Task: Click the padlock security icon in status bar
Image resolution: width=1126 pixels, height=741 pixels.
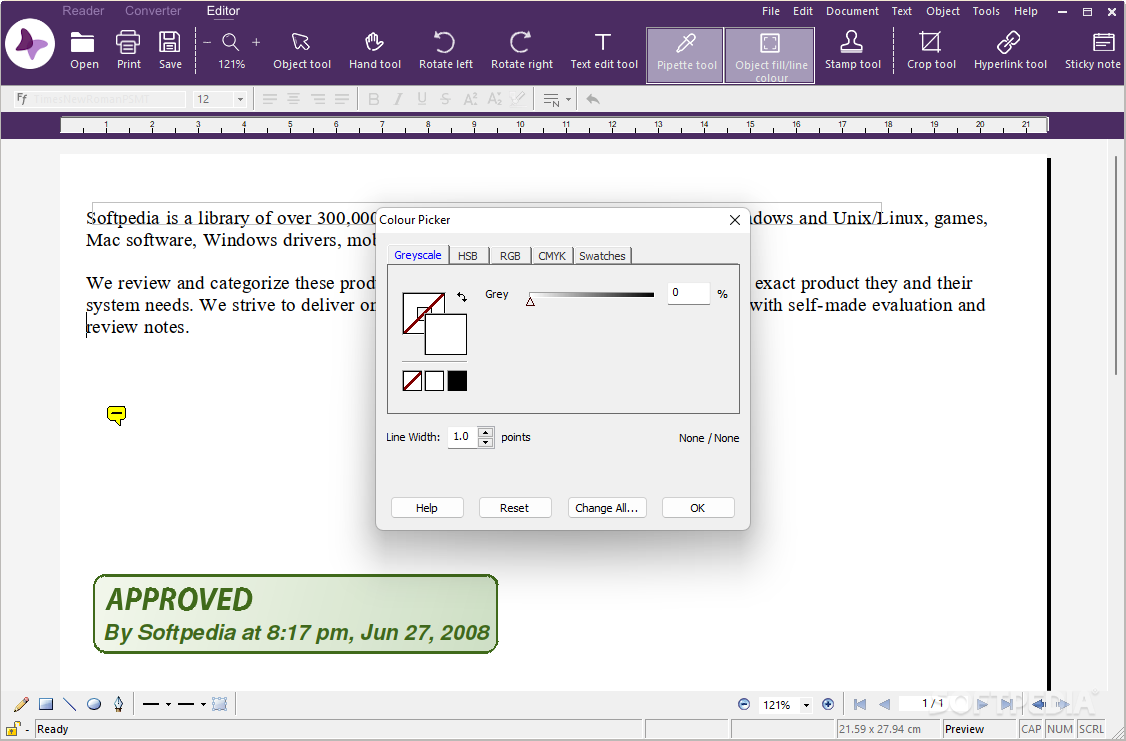Action: 13,729
